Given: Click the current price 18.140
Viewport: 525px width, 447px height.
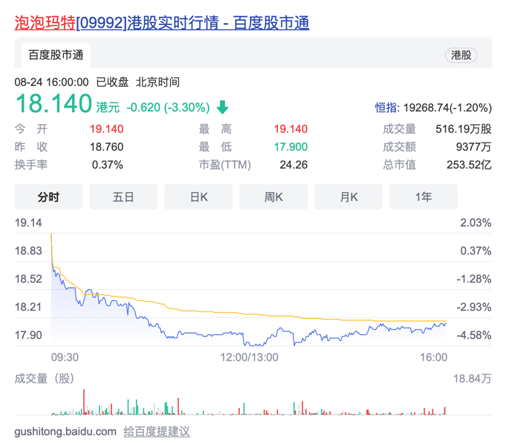Looking at the screenshot, I should tap(54, 103).
